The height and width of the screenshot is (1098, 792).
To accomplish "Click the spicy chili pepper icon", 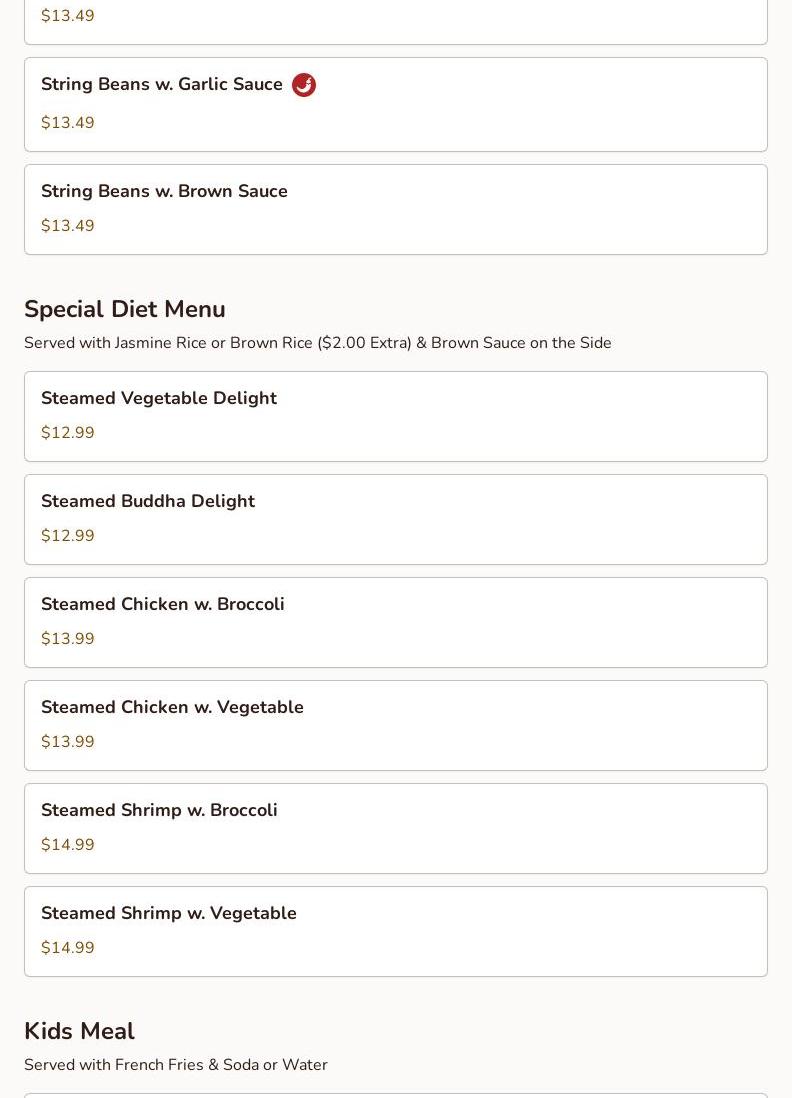I will 304,85.
